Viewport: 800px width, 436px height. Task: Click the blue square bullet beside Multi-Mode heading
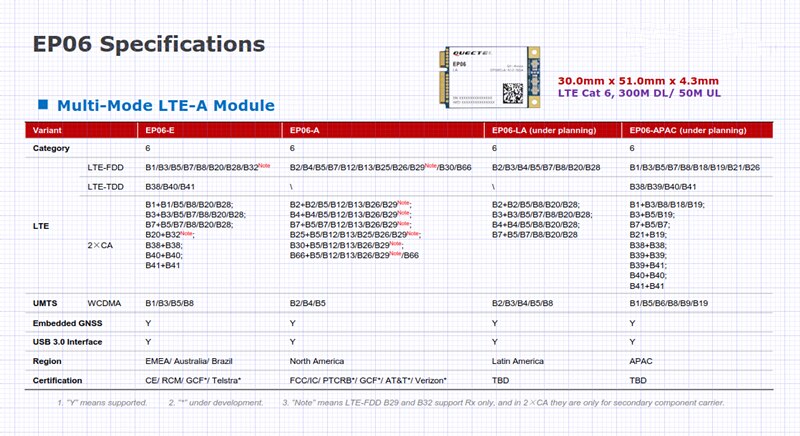tap(43, 105)
